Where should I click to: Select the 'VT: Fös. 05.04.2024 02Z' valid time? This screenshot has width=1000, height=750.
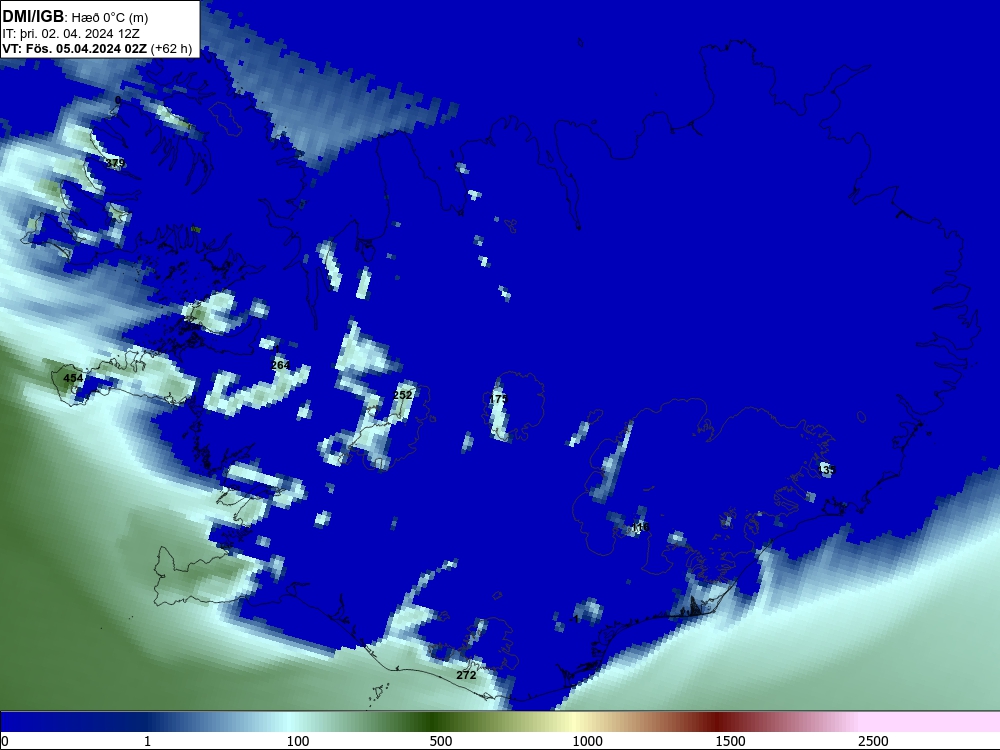click(74, 48)
